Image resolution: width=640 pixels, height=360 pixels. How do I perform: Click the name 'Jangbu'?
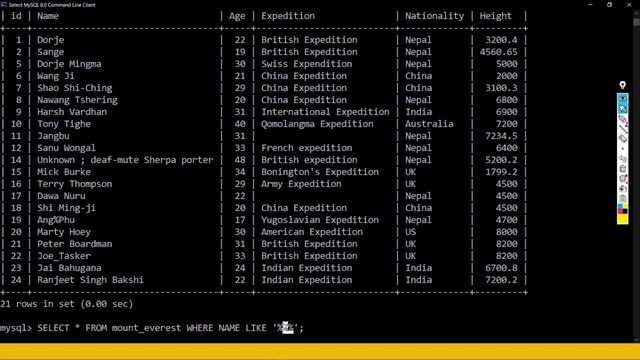click(x=53, y=136)
